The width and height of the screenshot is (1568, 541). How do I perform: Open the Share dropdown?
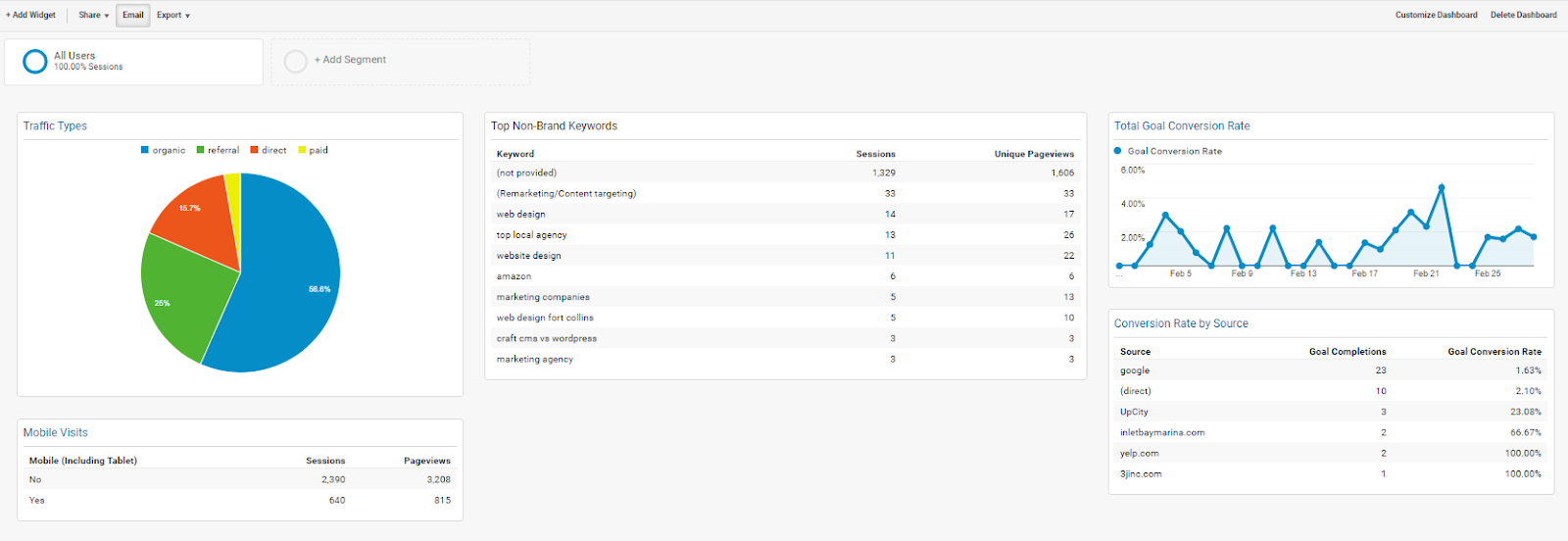click(x=94, y=15)
